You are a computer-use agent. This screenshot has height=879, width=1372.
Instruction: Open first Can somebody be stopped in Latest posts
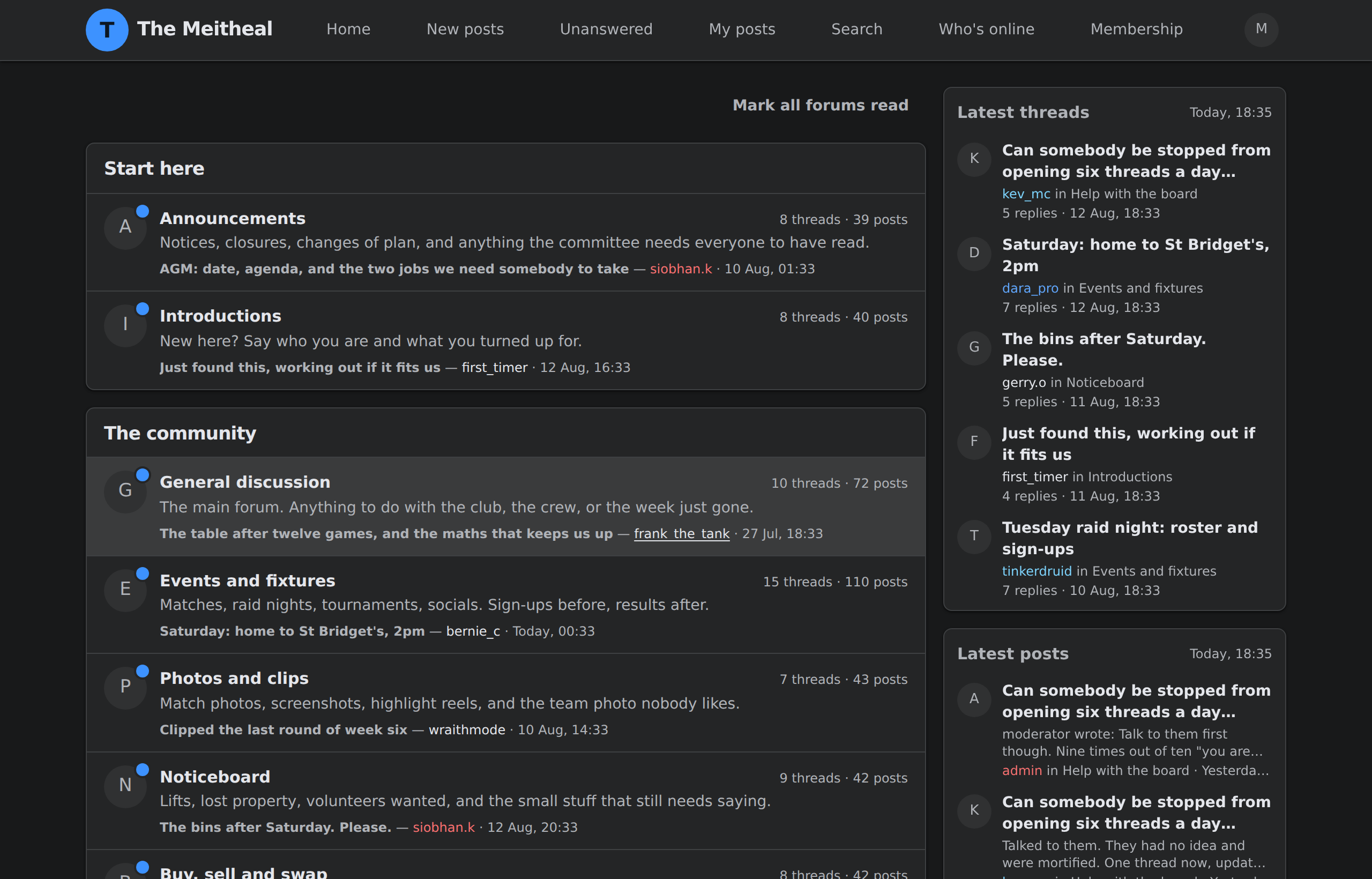pyautogui.click(x=1136, y=701)
